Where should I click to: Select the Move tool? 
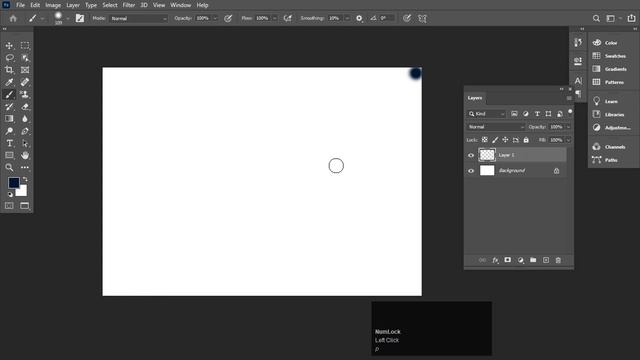9,46
